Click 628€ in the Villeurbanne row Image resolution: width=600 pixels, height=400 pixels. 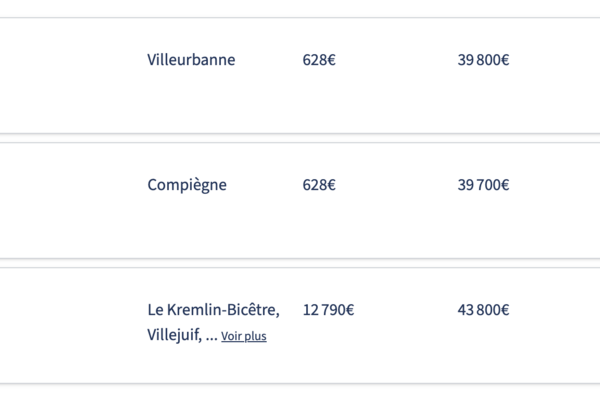coord(319,60)
